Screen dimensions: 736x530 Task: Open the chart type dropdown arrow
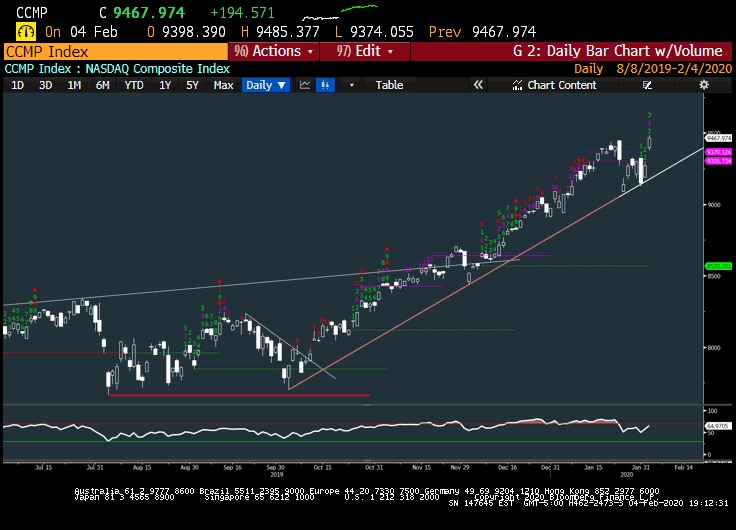pos(352,85)
